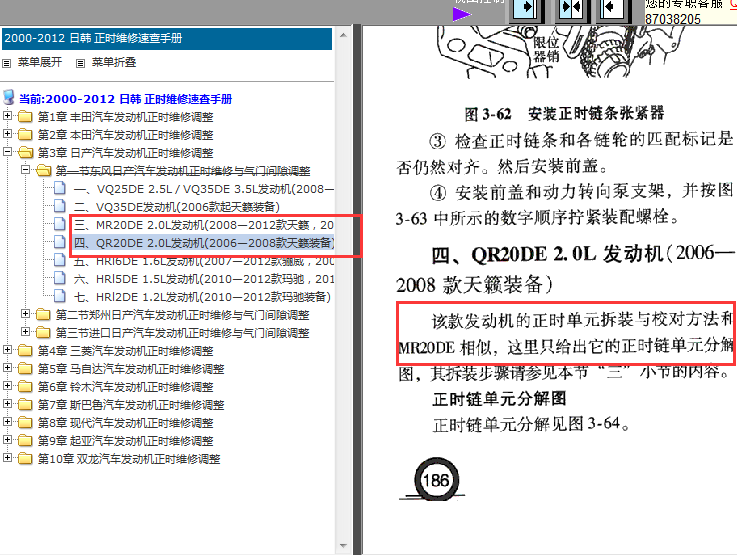Screen dimensions: 737x555
Task: Click 当前:2000-2012 日韩 正时维修速查手册 link
Action: [x=125, y=99]
